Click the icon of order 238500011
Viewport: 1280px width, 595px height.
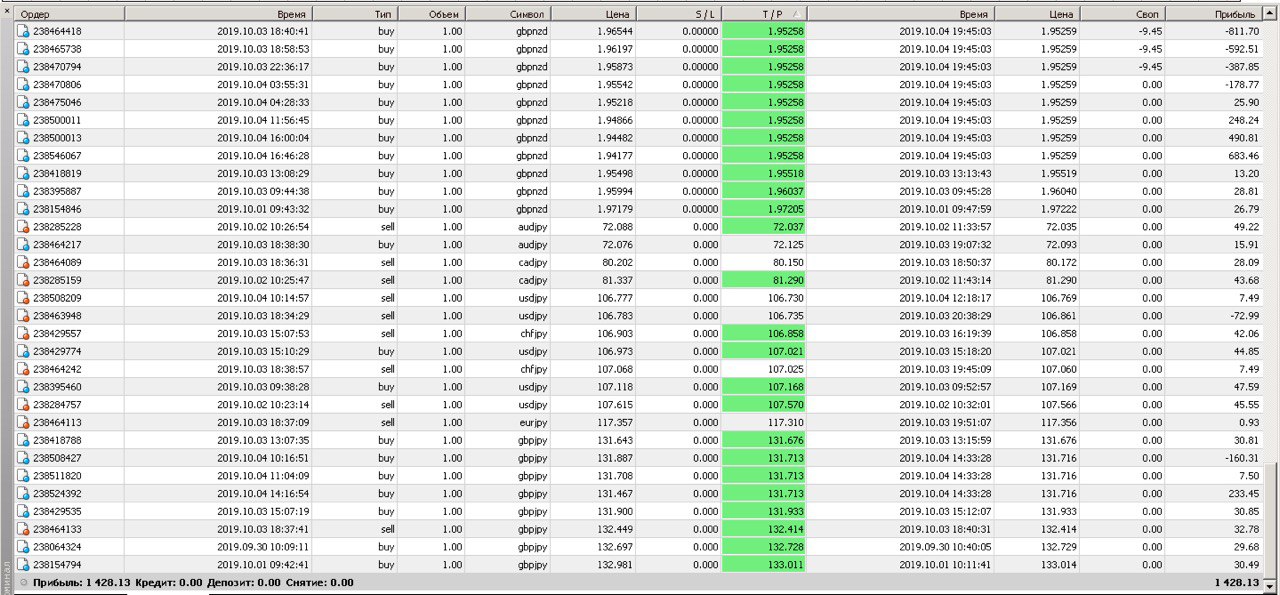[x=23, y=120]
